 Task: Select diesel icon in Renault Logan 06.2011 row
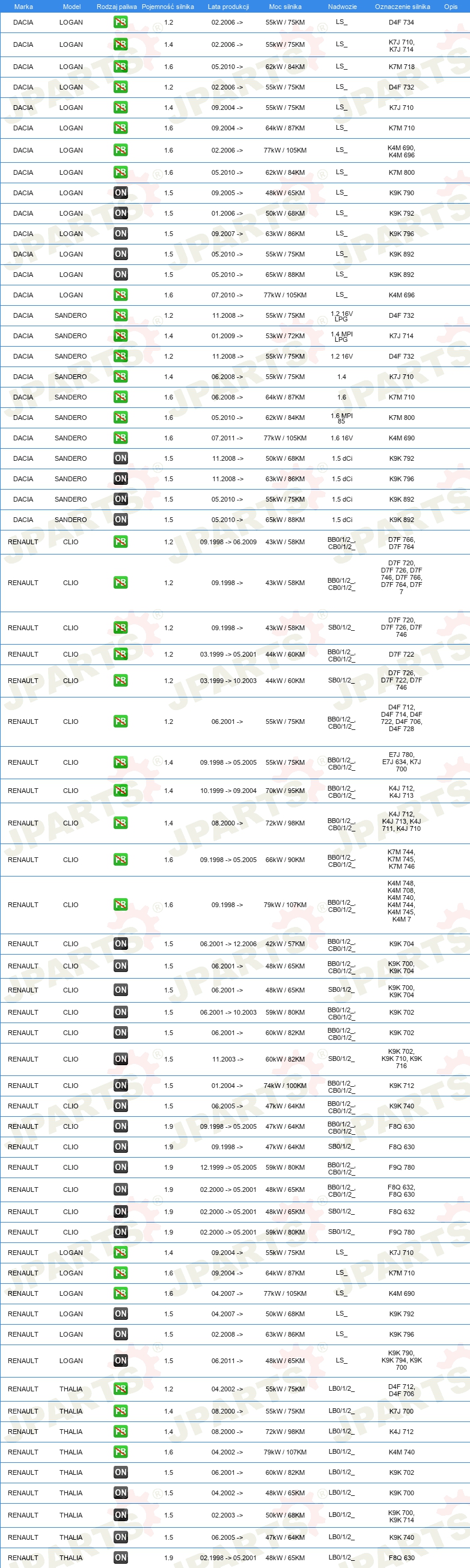121,1360
